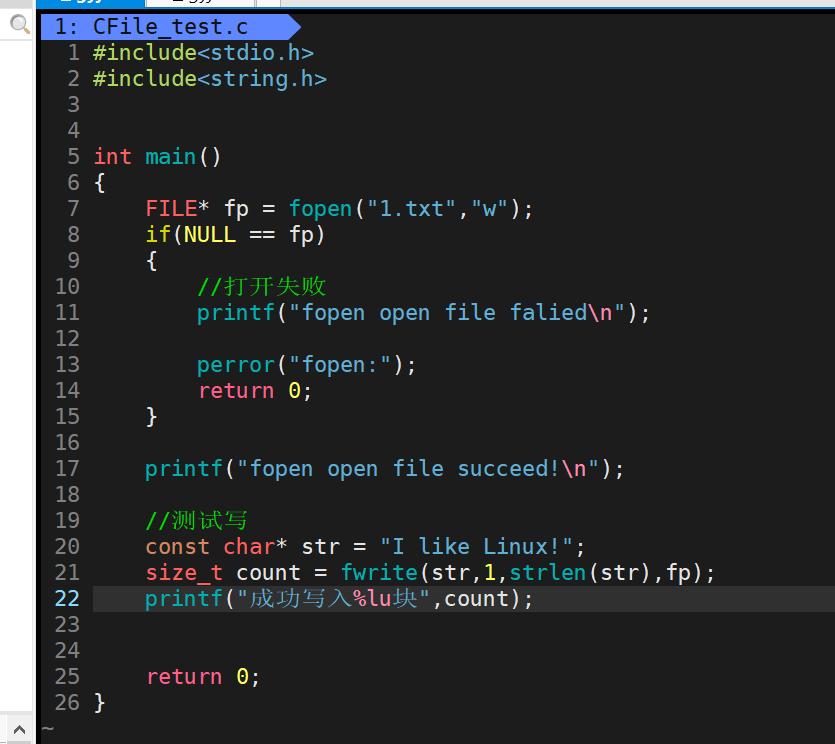Viewport: 835px width, 744px height.
Task: Click the up chevron arrow in the sidebar
Action: pyautogui.click(x=19, y=729)
